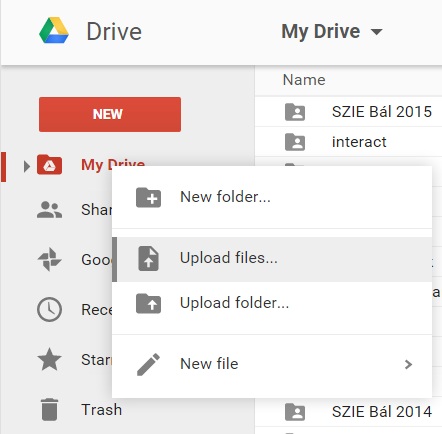Click the red NEW button
This screenshot has height=434, width=442.
(x=110, y=114)
